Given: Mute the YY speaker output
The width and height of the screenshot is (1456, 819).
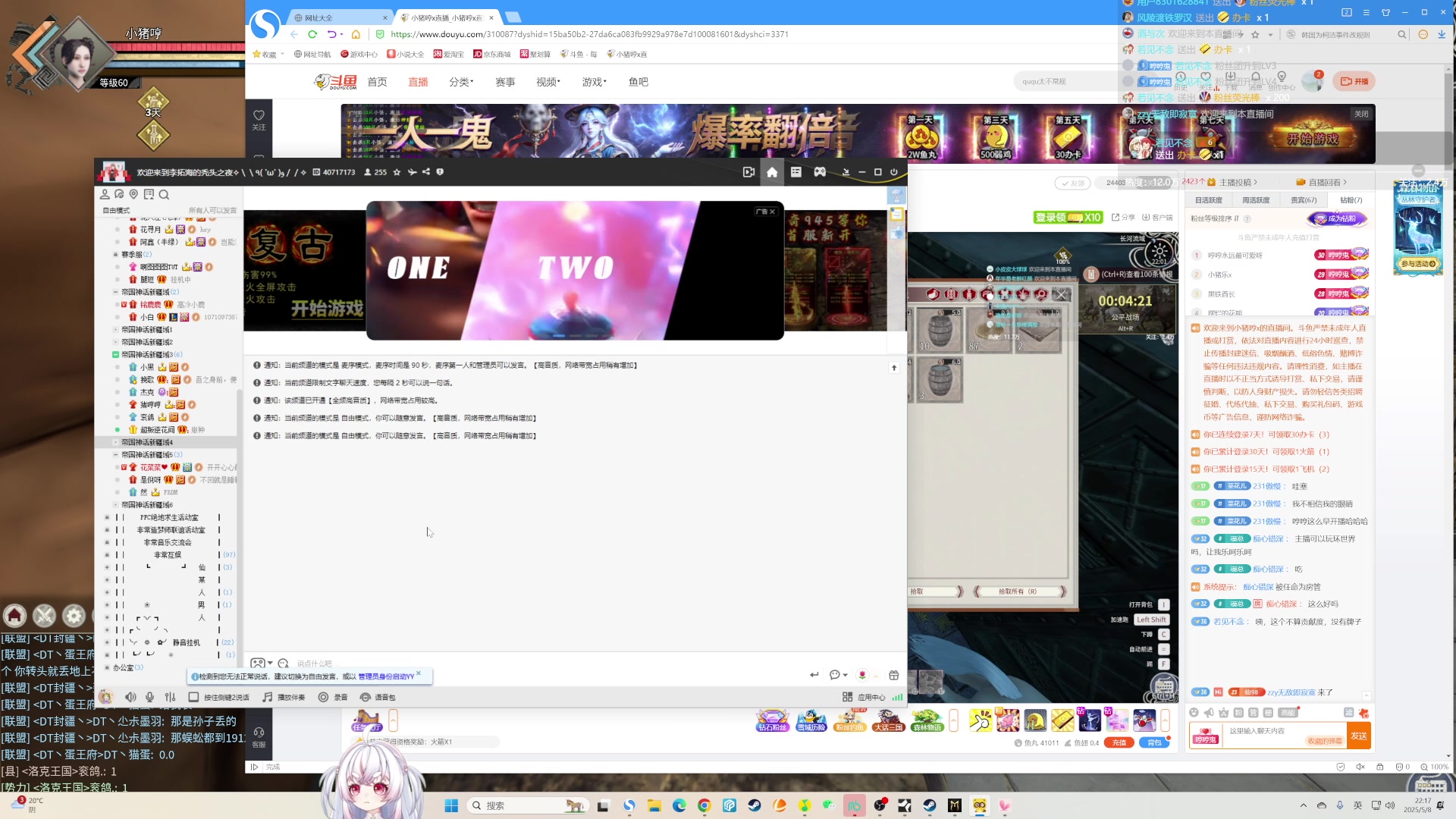Looking at the screenshot, I should point(130,697).
